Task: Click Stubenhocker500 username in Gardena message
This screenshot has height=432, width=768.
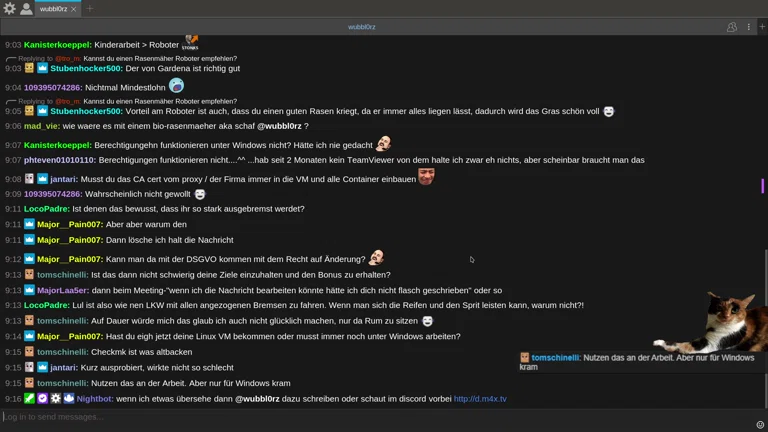Action: click(x=86, y=69)
